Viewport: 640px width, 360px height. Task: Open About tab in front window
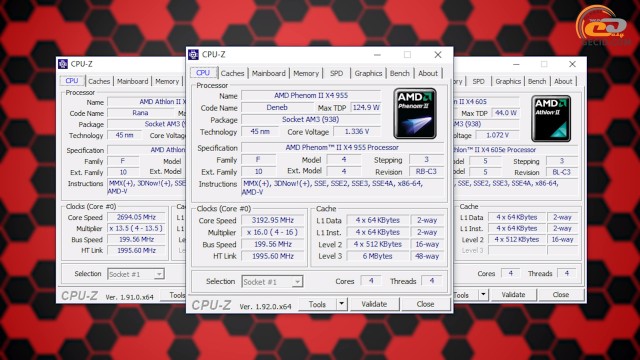(428, 73)
